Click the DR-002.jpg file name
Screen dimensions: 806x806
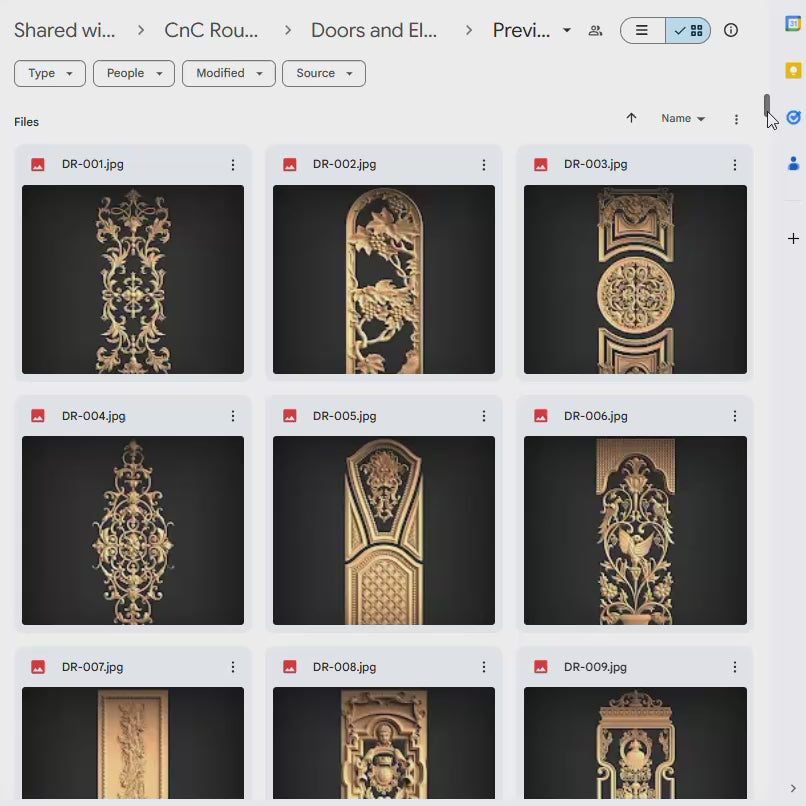click(344, 164)
